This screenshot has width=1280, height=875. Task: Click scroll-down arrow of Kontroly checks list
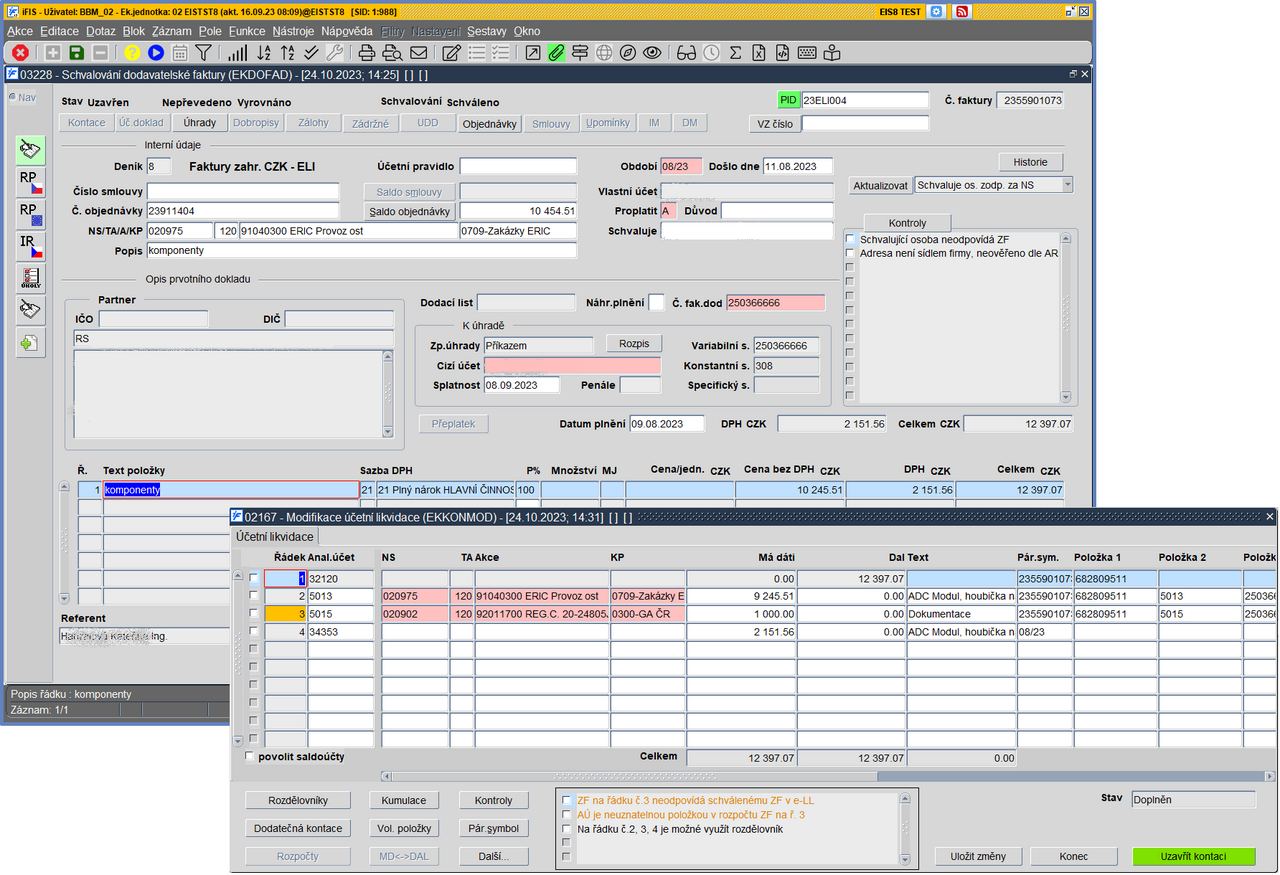(1065, 397)
